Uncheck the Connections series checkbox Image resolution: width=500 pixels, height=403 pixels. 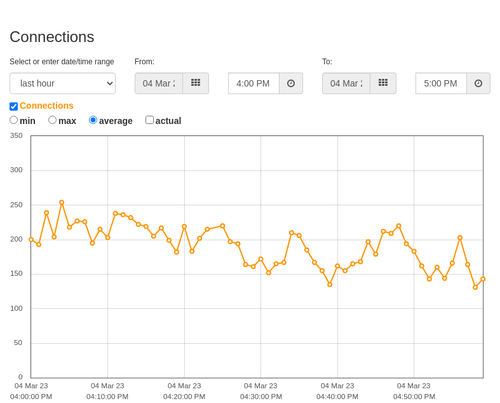pos(14,106)
